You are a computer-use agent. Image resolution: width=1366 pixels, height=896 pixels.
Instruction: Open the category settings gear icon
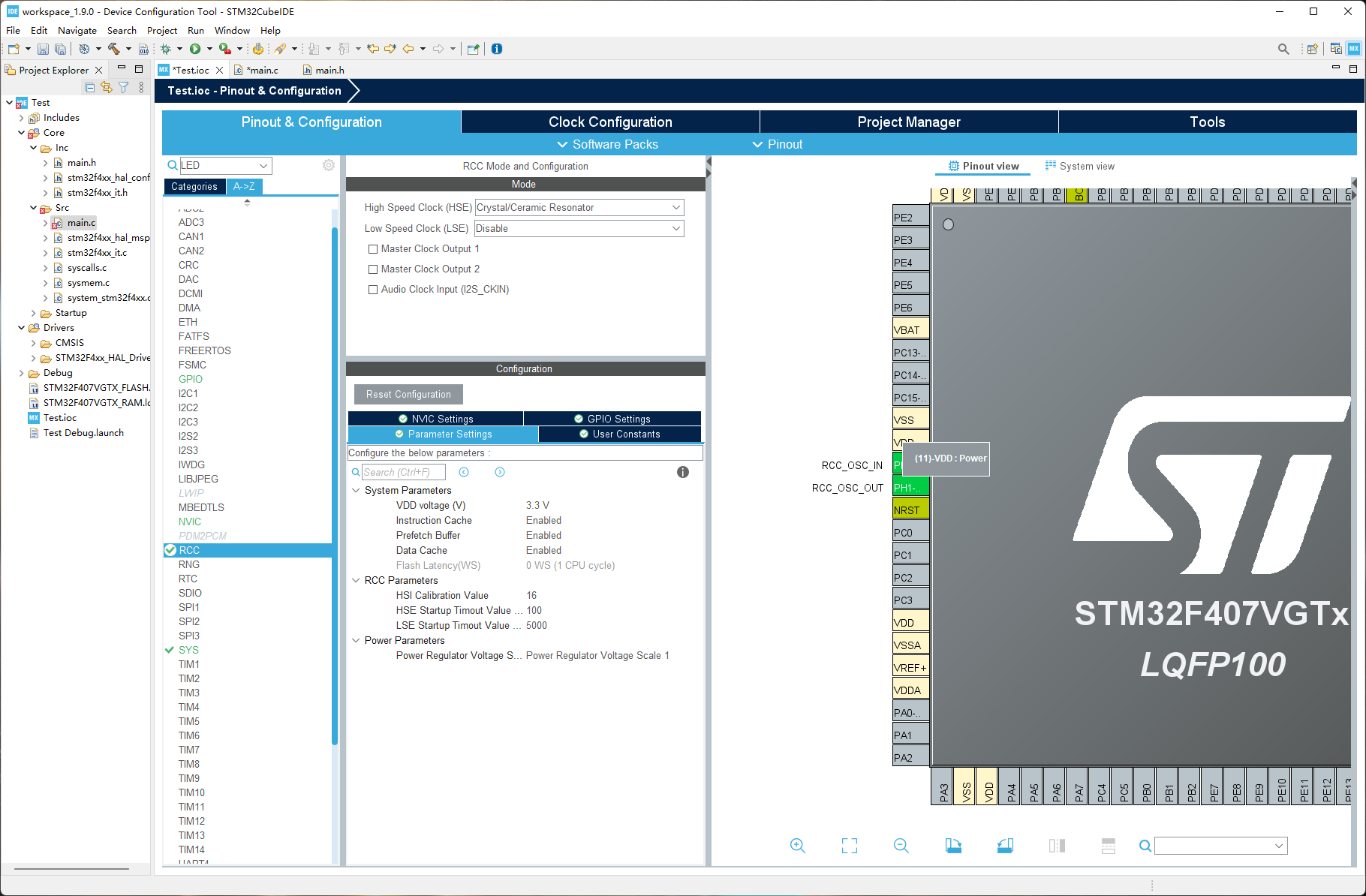click(x=329, y=165)
